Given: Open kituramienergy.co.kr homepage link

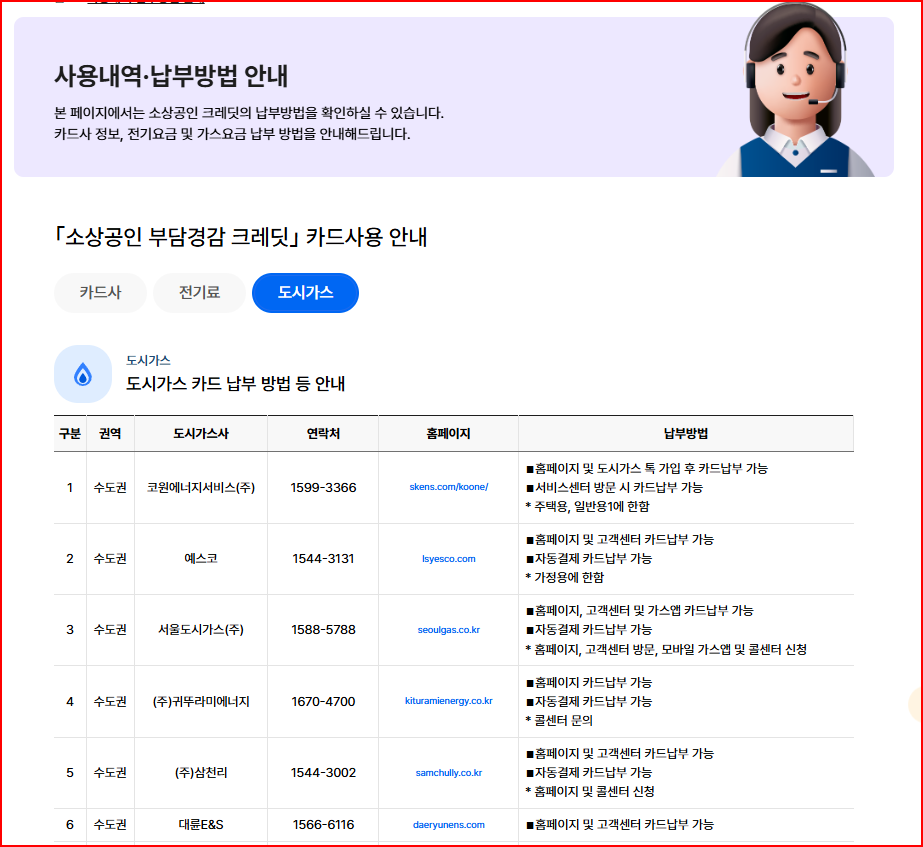Looking at the screenshot, I should pos(449,701).
